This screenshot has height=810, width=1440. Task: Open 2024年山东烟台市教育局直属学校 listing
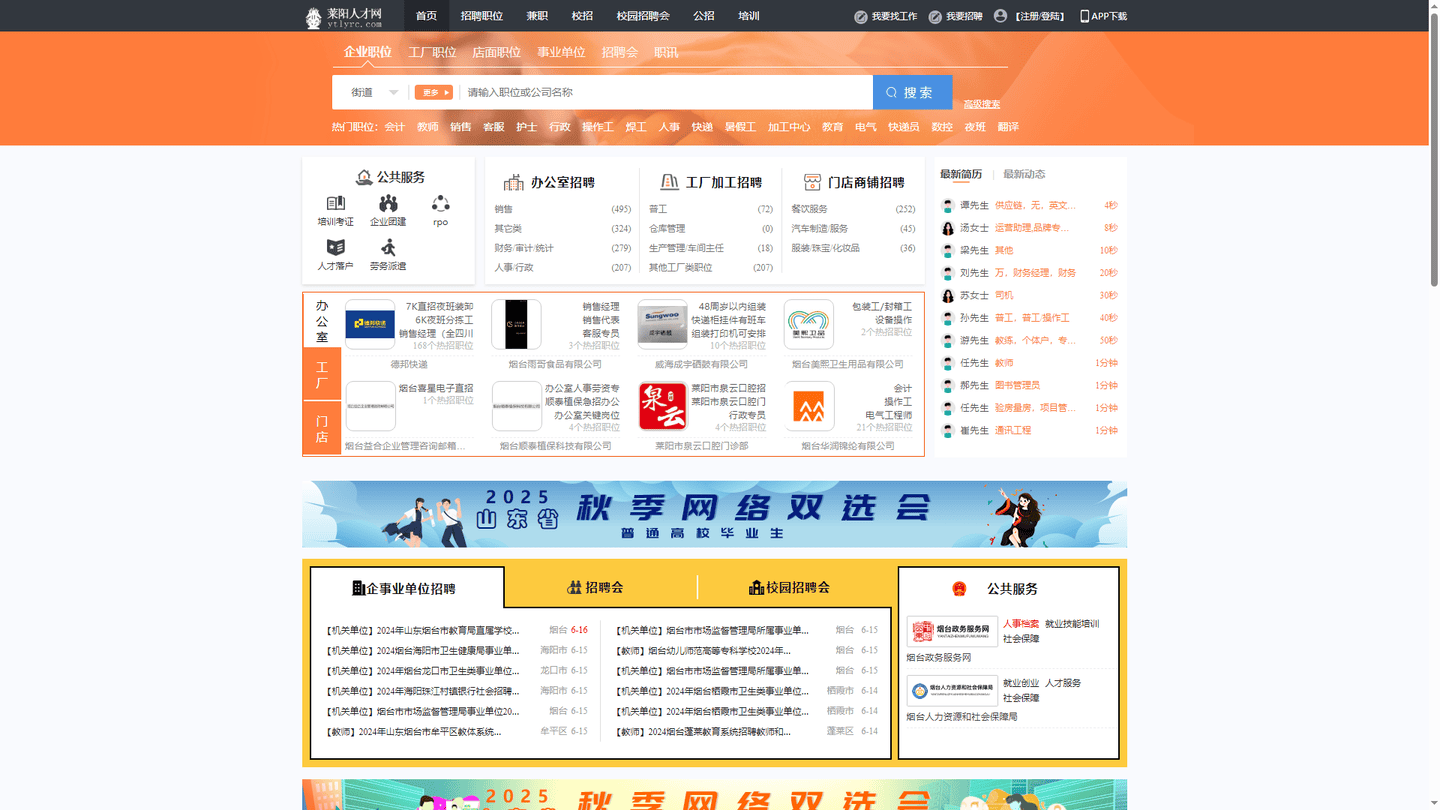click(423, 630)
